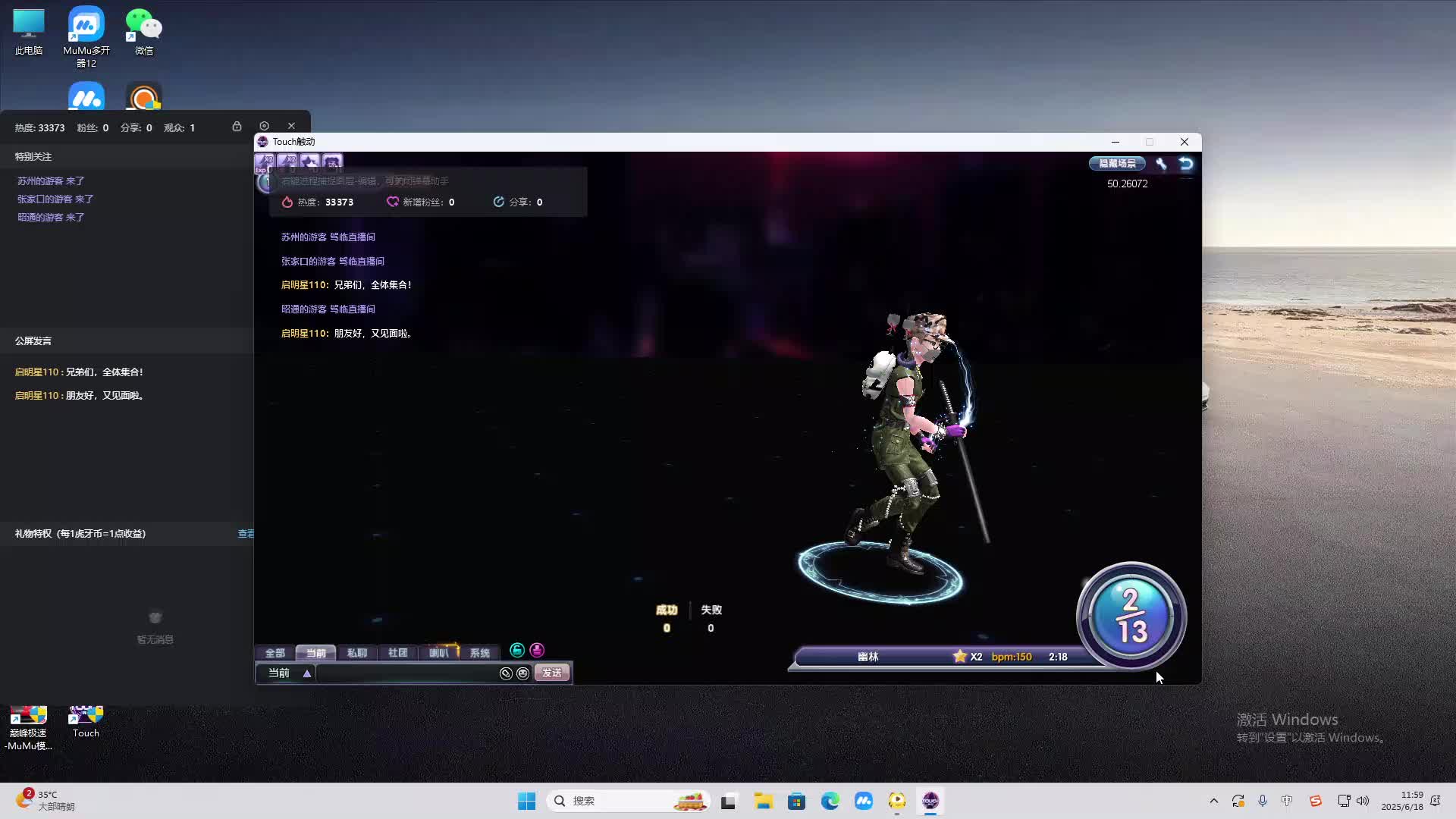Click the round 2/13 counter orb
Viewport: 1456px width, 819px height.
[x=1131, y=616]
